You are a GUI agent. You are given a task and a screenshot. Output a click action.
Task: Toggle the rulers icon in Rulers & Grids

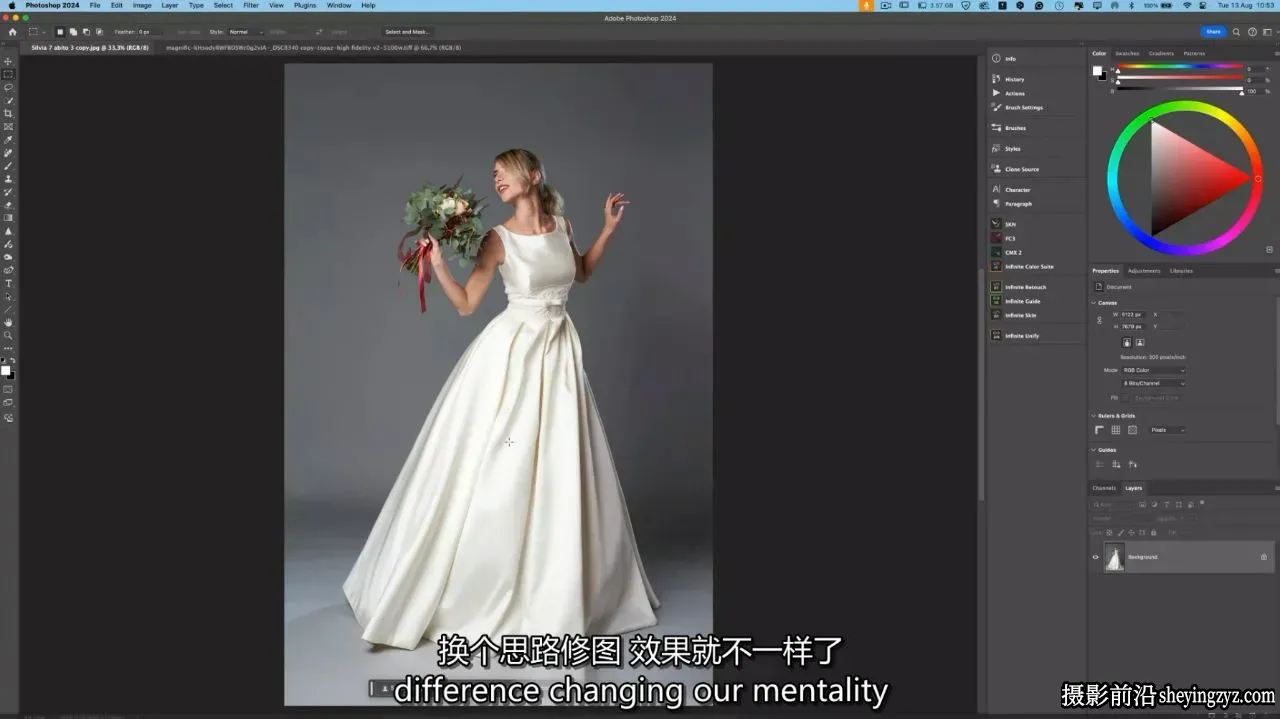[1099, 430]
